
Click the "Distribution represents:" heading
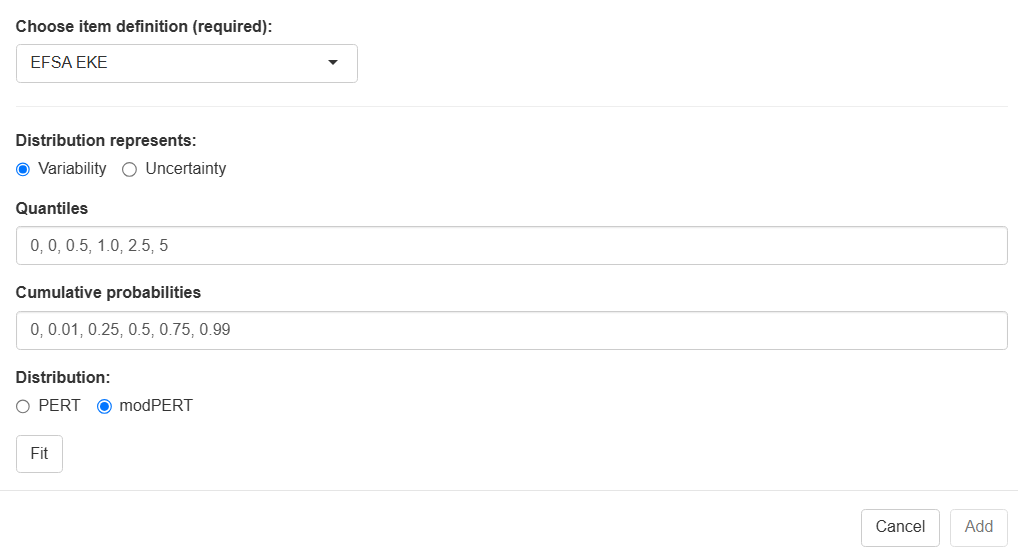[106, 140]
